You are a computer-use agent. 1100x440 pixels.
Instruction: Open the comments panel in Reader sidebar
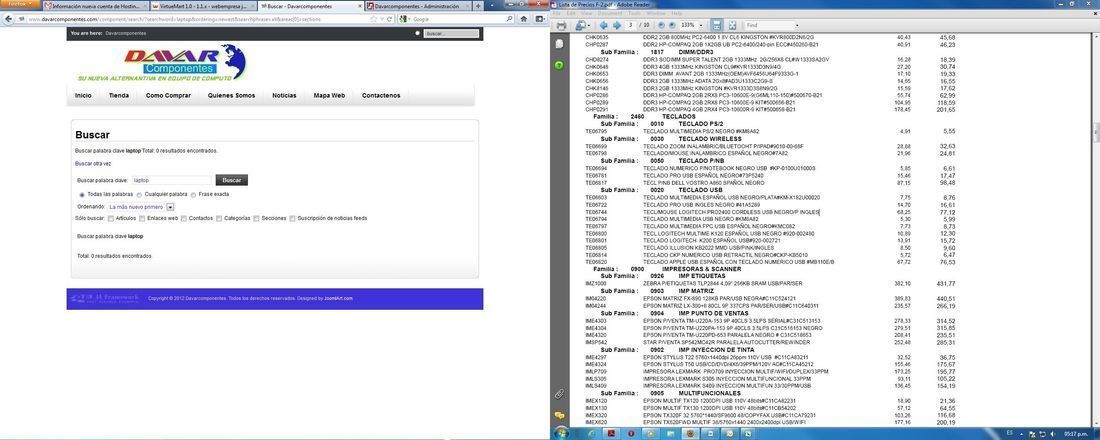[559, 415]
